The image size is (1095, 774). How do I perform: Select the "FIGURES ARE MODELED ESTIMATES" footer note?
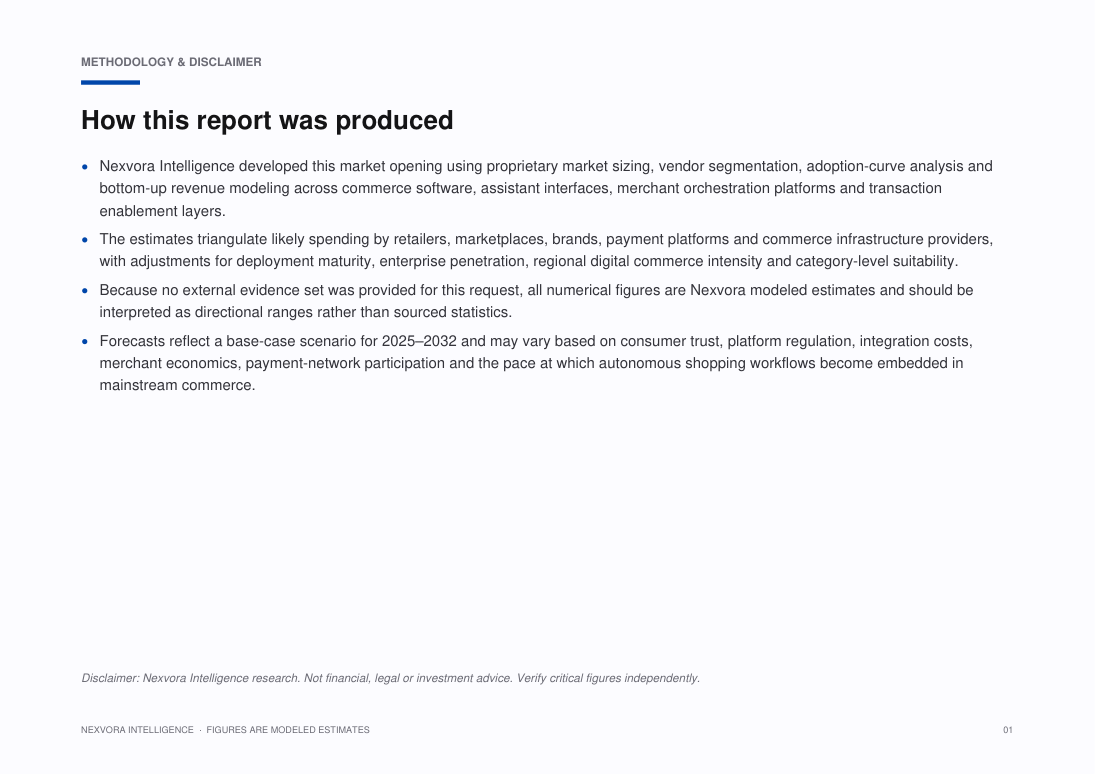[288, 730]
